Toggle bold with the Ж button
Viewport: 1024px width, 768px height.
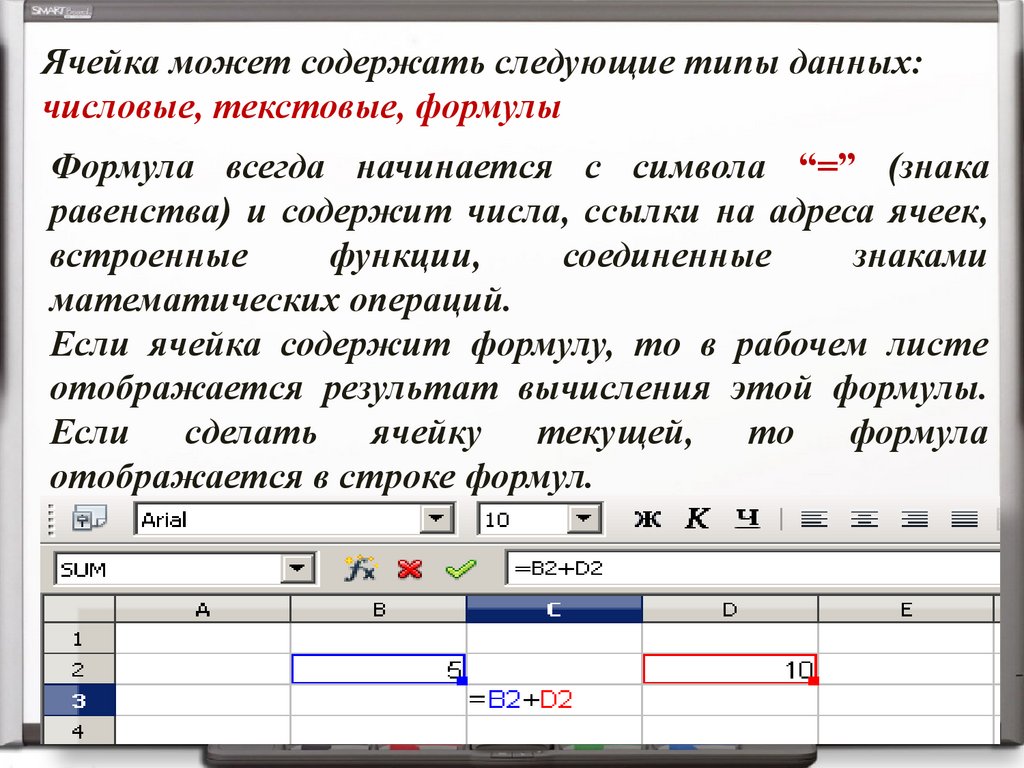pyautogui.click(x=647, y=519)
